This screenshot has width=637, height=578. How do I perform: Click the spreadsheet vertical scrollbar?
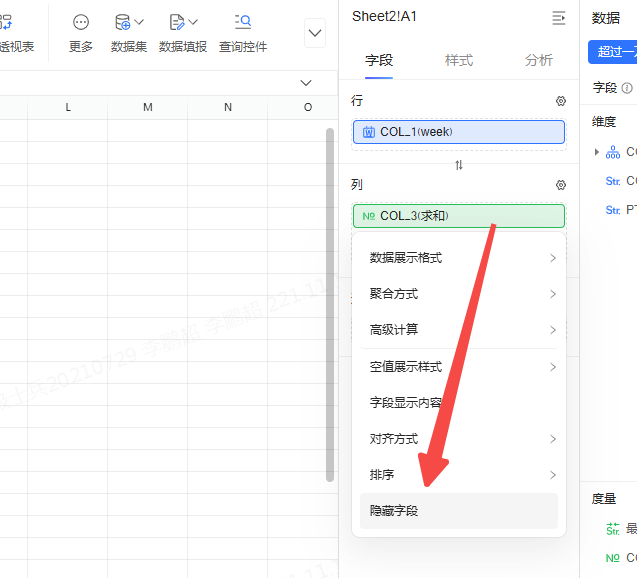[330, 300]
